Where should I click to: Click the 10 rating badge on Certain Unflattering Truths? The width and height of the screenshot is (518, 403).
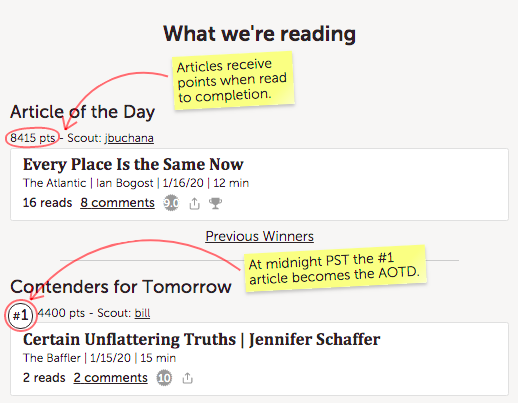coord(164,378)
